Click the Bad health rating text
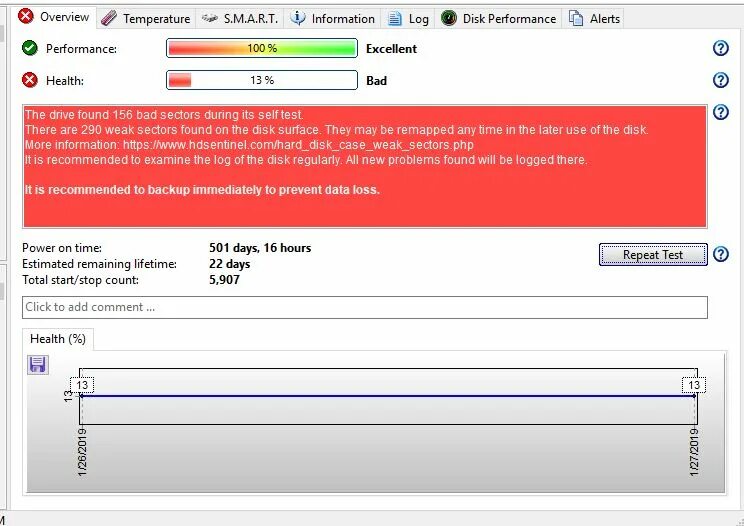 376,81
